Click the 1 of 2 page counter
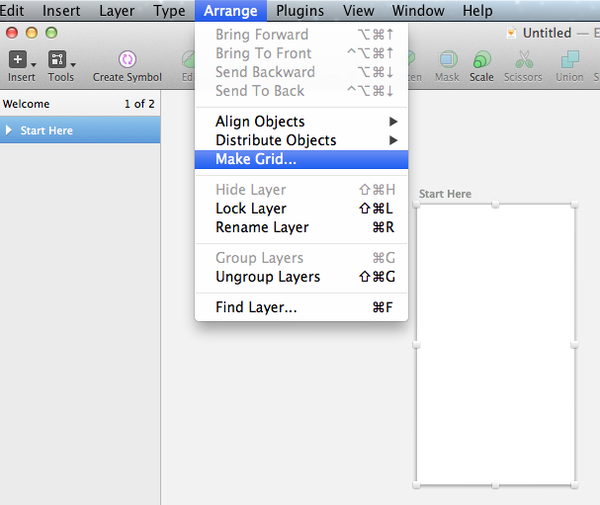600x505 pixels. [x=139, y=104]
